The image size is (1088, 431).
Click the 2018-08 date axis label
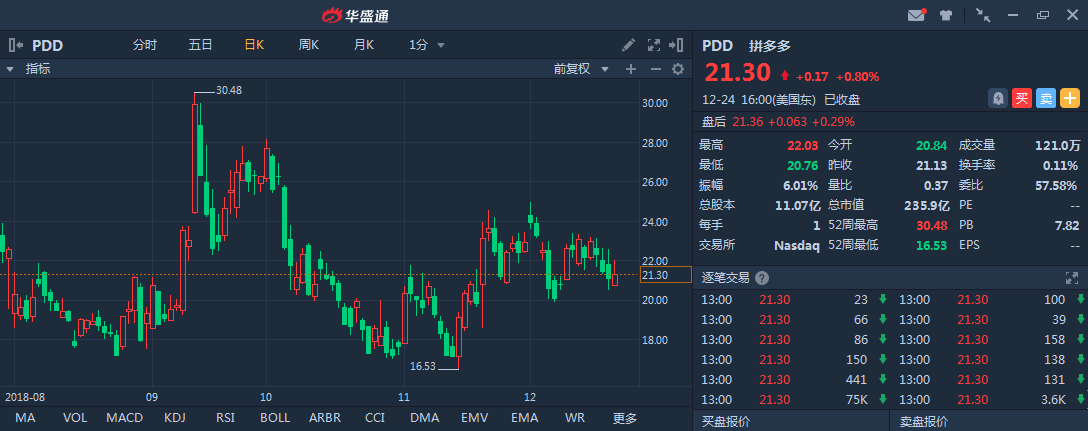[25, 397]
